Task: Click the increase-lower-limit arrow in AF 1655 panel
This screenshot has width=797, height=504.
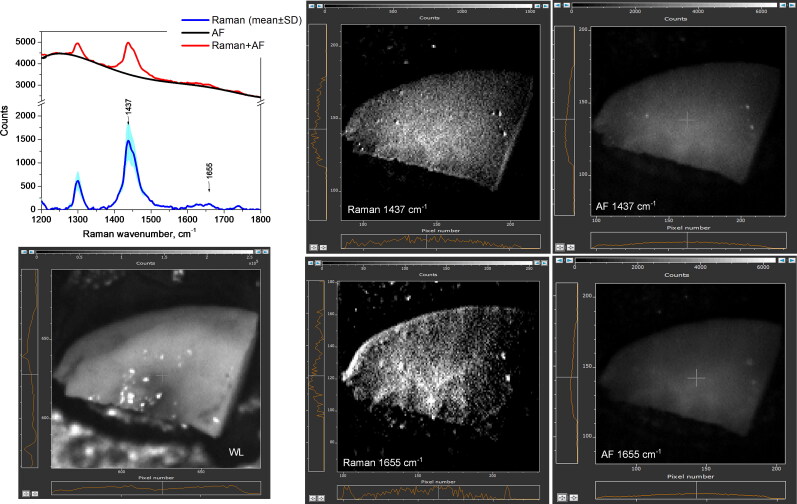Action: (x=568, y=261)
